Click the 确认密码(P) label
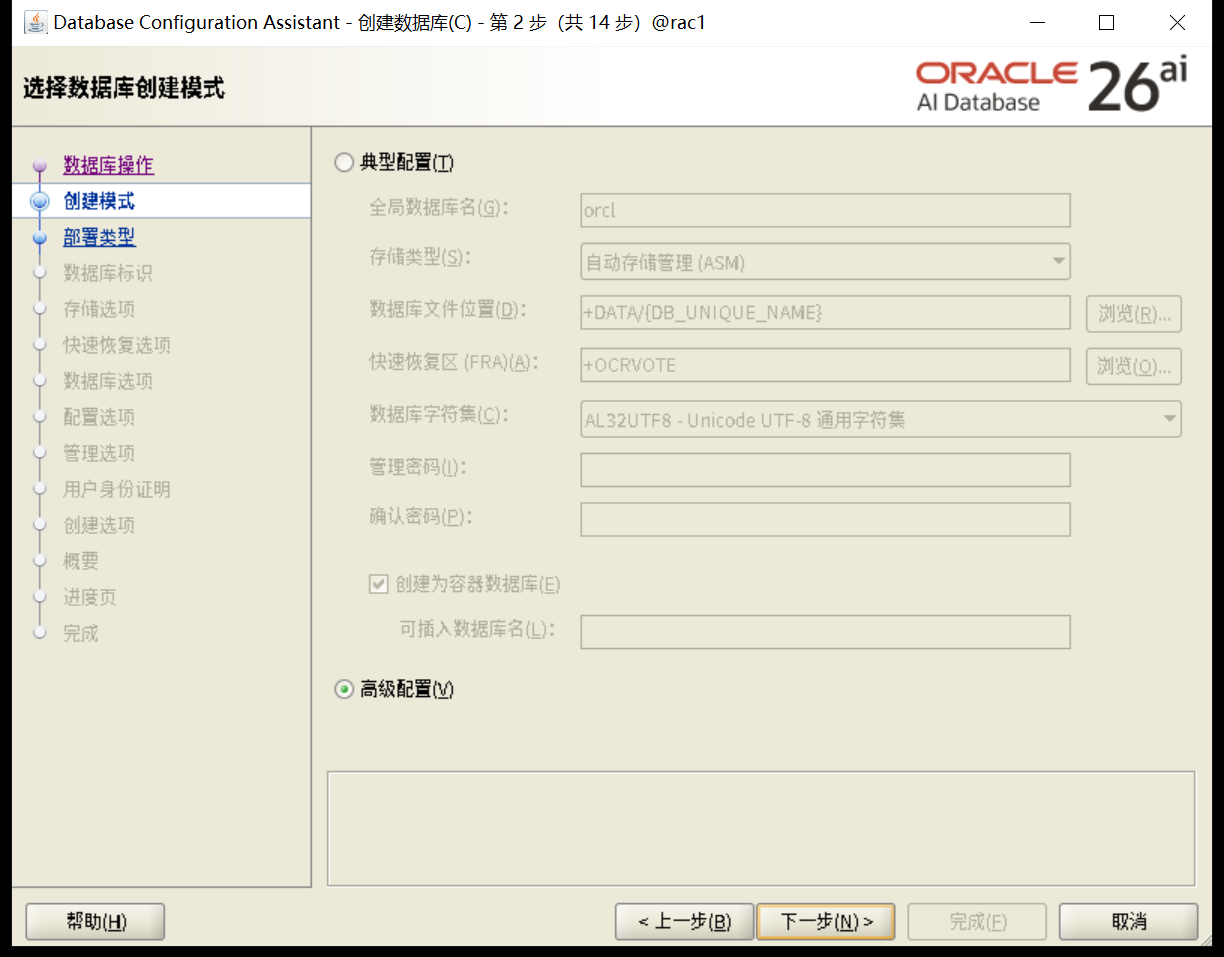This screenshot has width=1224, height=957. [x=419, y=516]
